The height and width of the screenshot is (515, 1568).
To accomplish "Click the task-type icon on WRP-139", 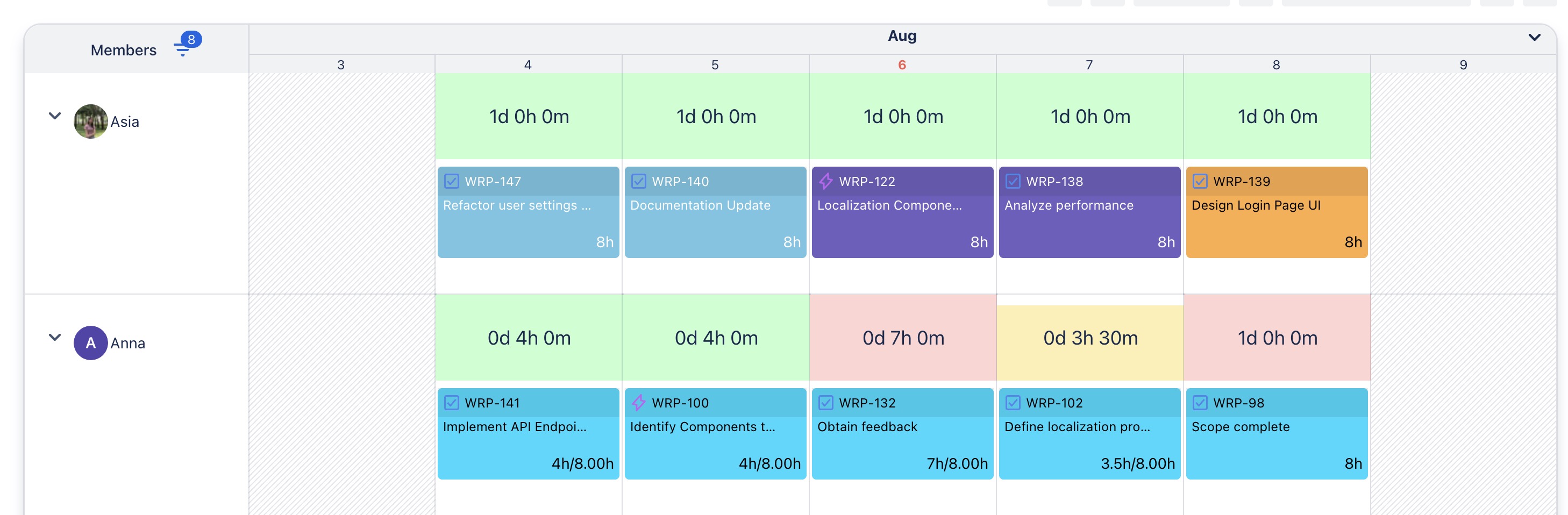I will click(1200, 181).
